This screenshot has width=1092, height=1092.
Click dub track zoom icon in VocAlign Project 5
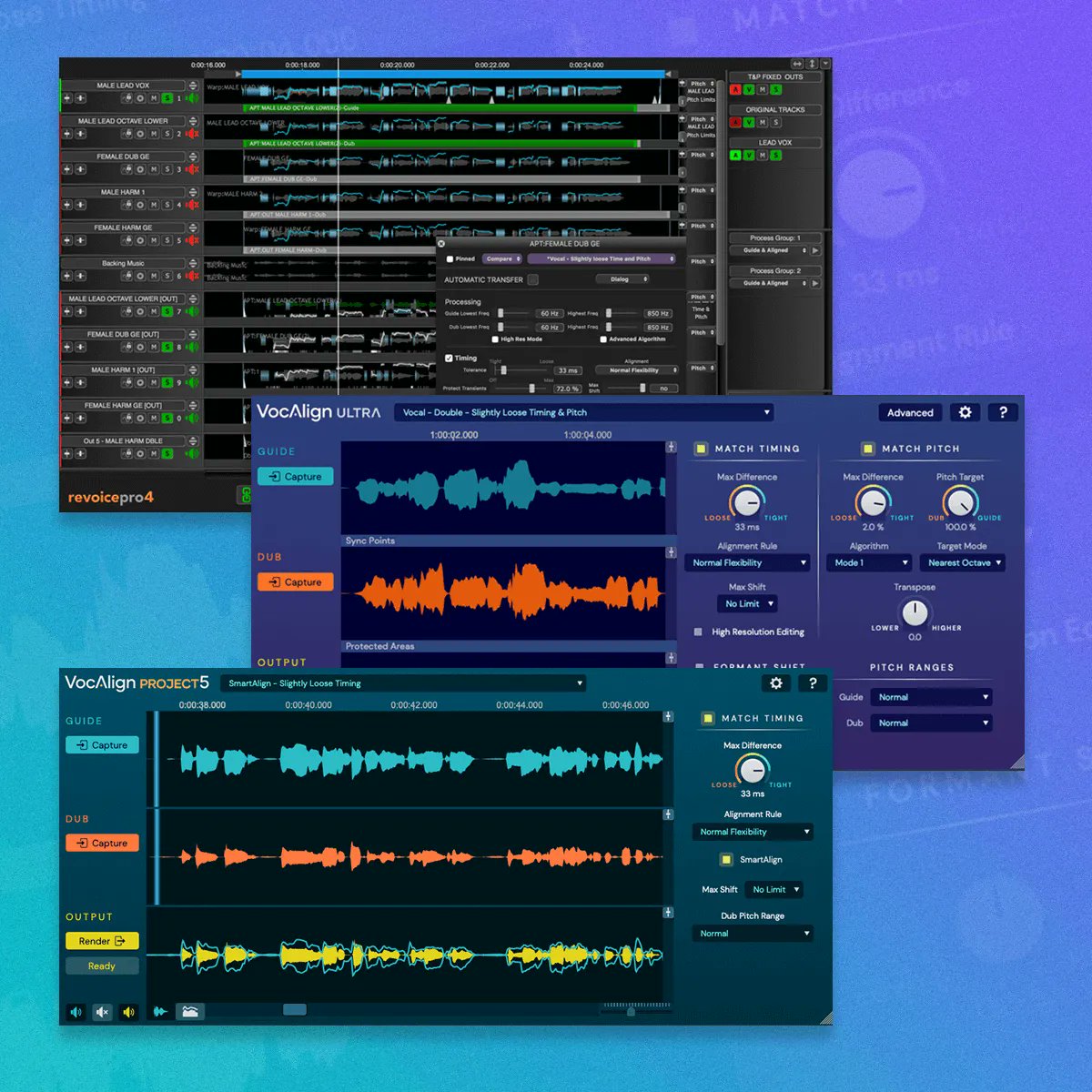click(668, 814)
